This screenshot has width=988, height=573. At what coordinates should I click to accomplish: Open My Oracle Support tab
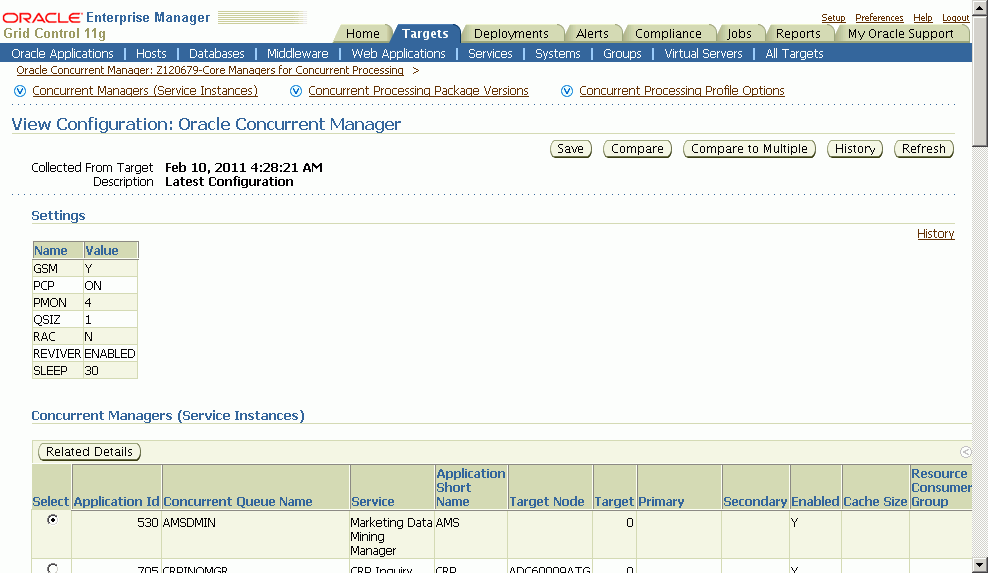pyautogui.click(x=900, y=33)
